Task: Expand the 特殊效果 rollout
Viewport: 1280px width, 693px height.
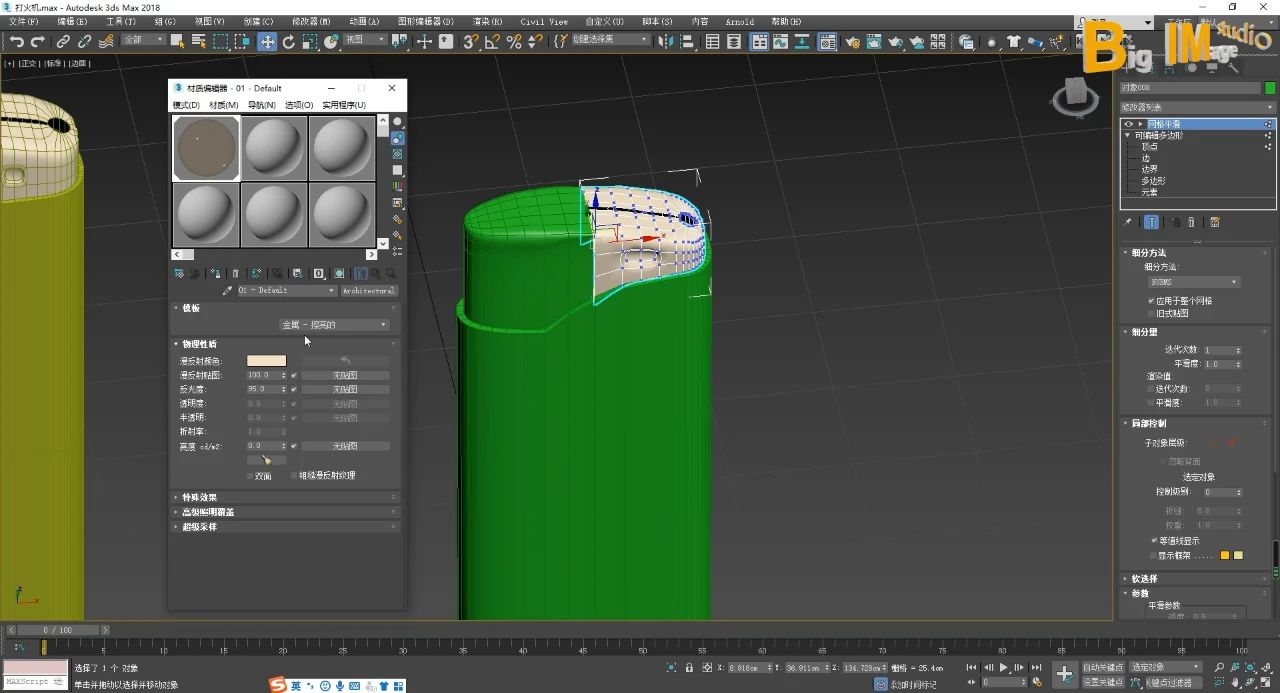Action: [x=200, y=497]
